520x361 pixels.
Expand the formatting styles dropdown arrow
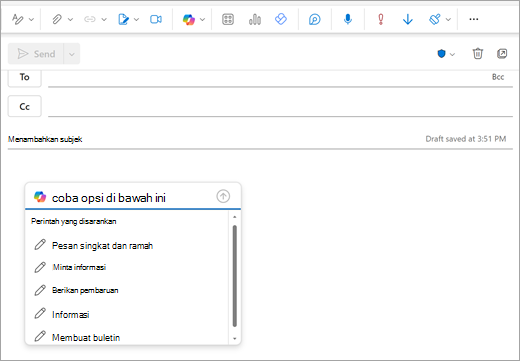pos(31,20)
